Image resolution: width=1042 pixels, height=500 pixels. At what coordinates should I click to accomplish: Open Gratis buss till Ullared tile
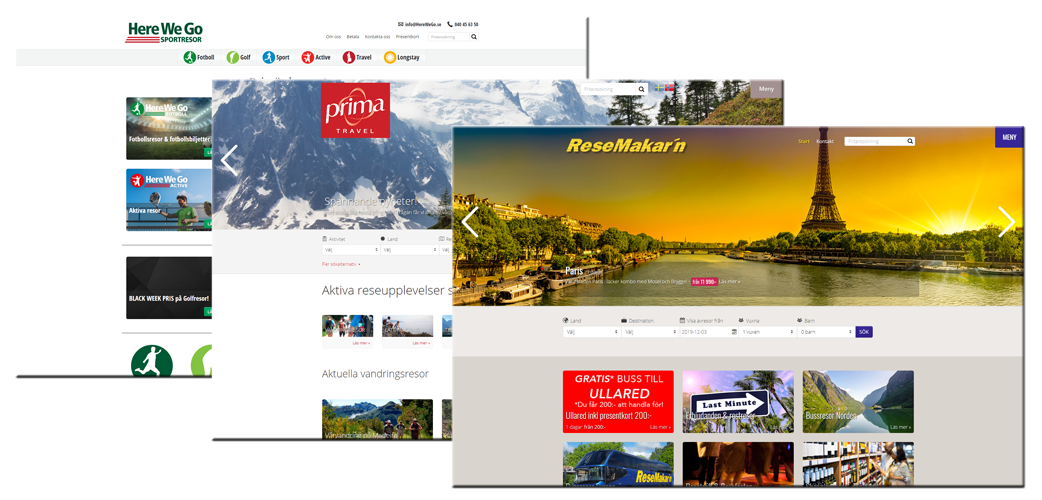(618, 401)
